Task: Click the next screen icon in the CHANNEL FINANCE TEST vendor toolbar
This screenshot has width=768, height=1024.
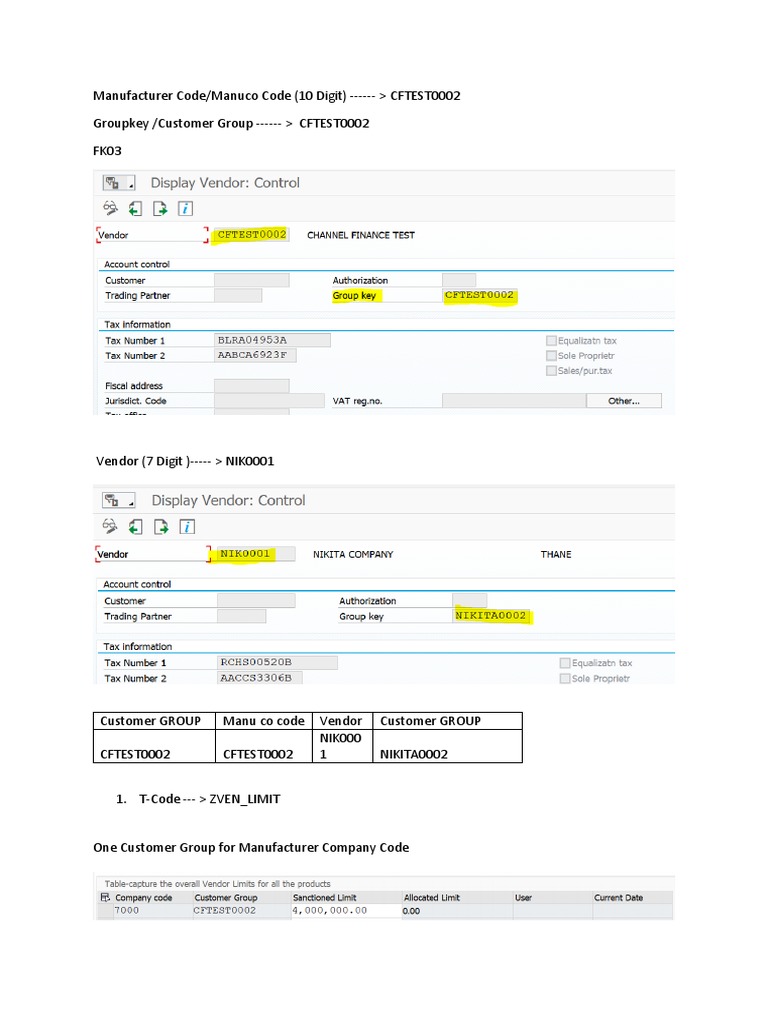Action: point(160,209)
